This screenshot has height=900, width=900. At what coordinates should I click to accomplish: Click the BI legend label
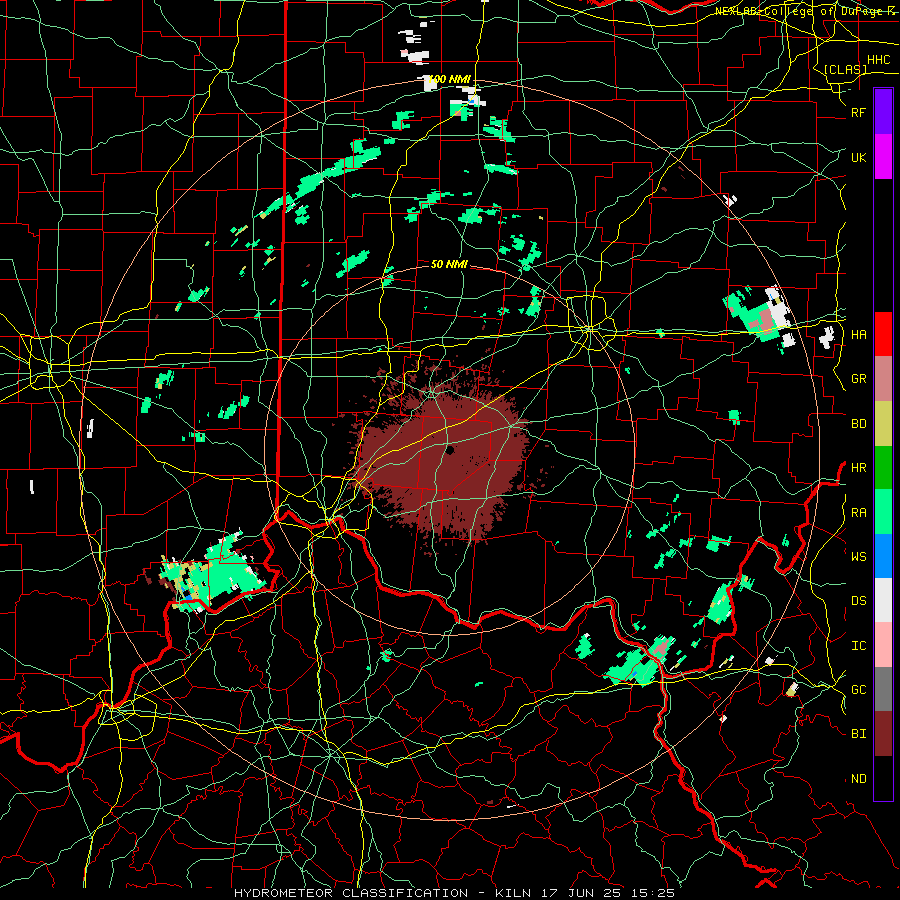858,734
